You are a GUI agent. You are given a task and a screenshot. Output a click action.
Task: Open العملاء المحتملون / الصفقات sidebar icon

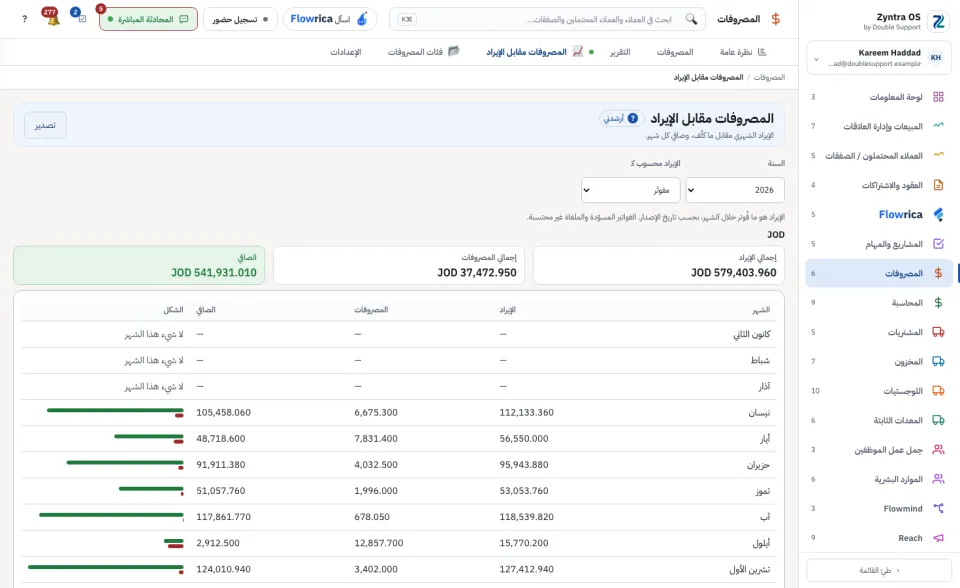coord(938,156)
